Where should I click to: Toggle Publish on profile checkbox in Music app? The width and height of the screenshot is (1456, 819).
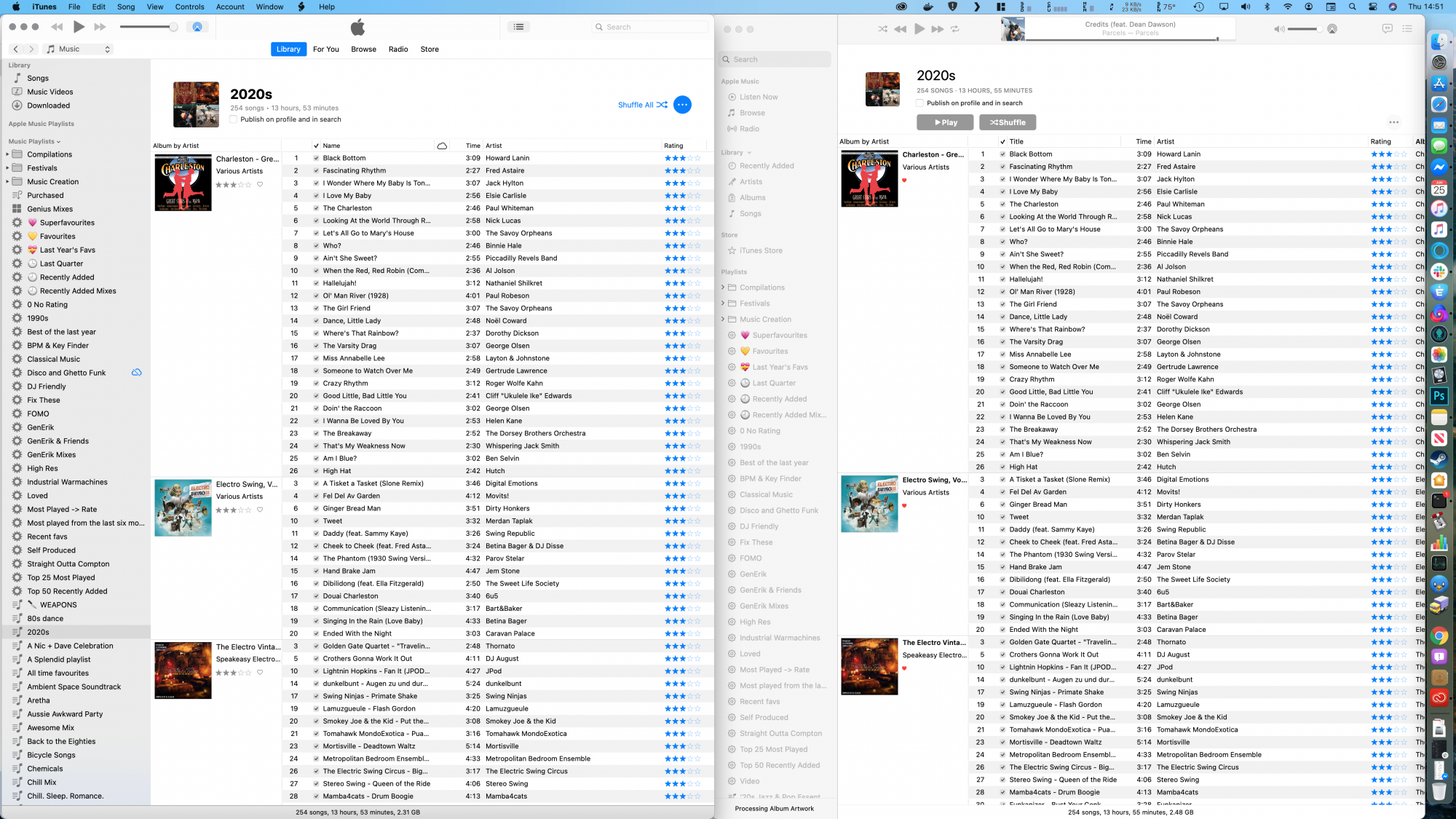pos(920,103)
